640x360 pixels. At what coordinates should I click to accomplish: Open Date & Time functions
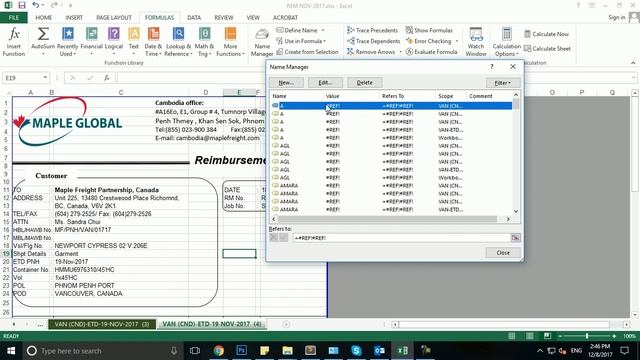pos(153,42)
